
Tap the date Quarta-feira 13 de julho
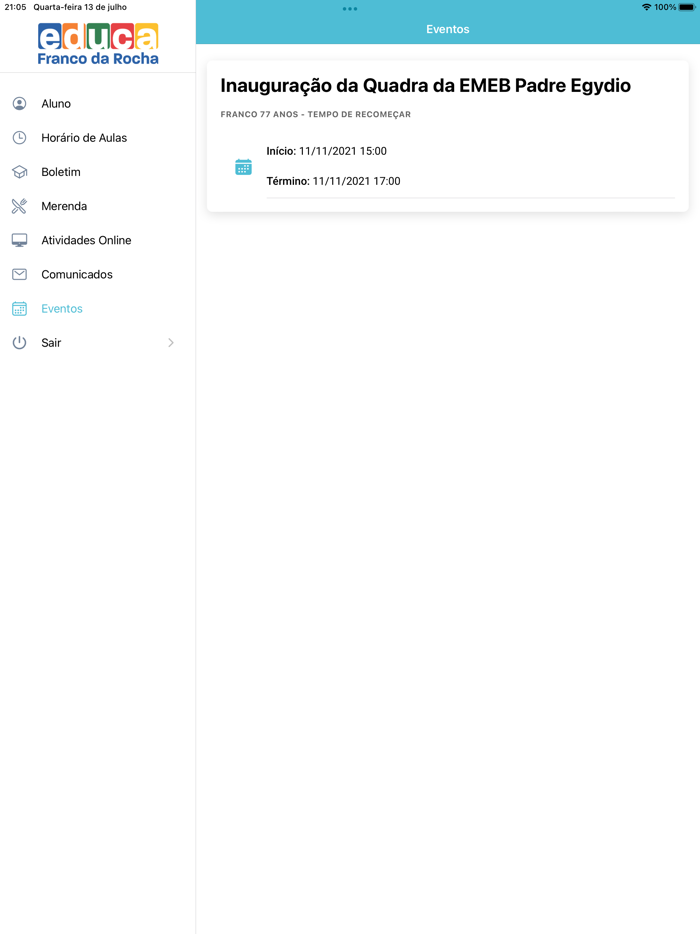80,7
